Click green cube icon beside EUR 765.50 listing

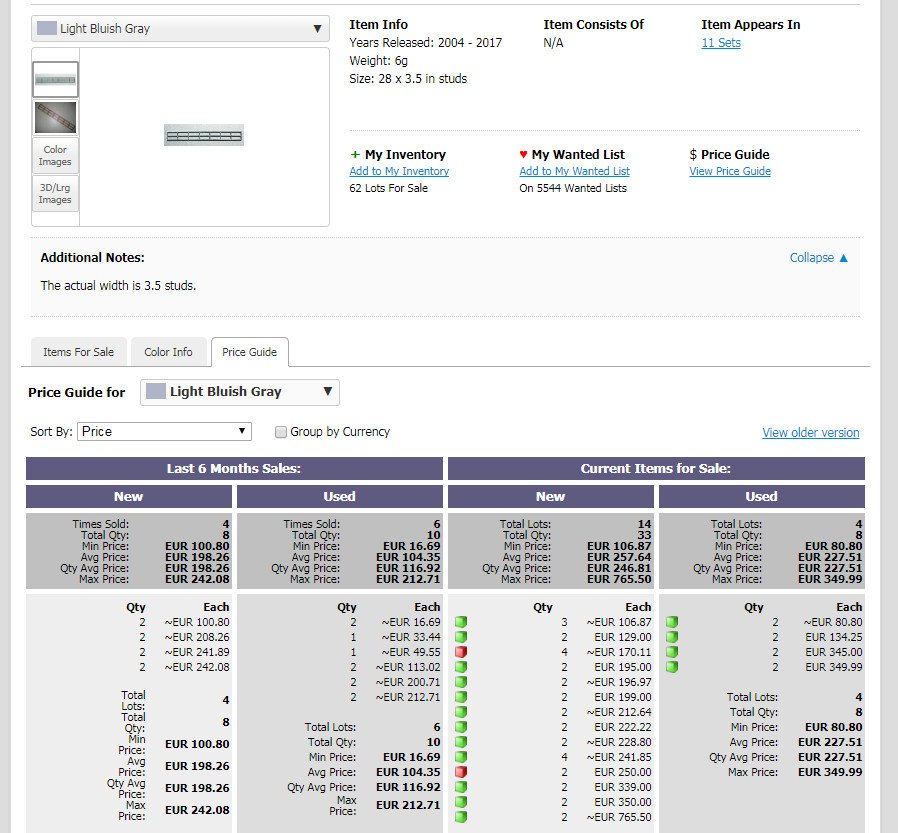(x=461, y=817)
